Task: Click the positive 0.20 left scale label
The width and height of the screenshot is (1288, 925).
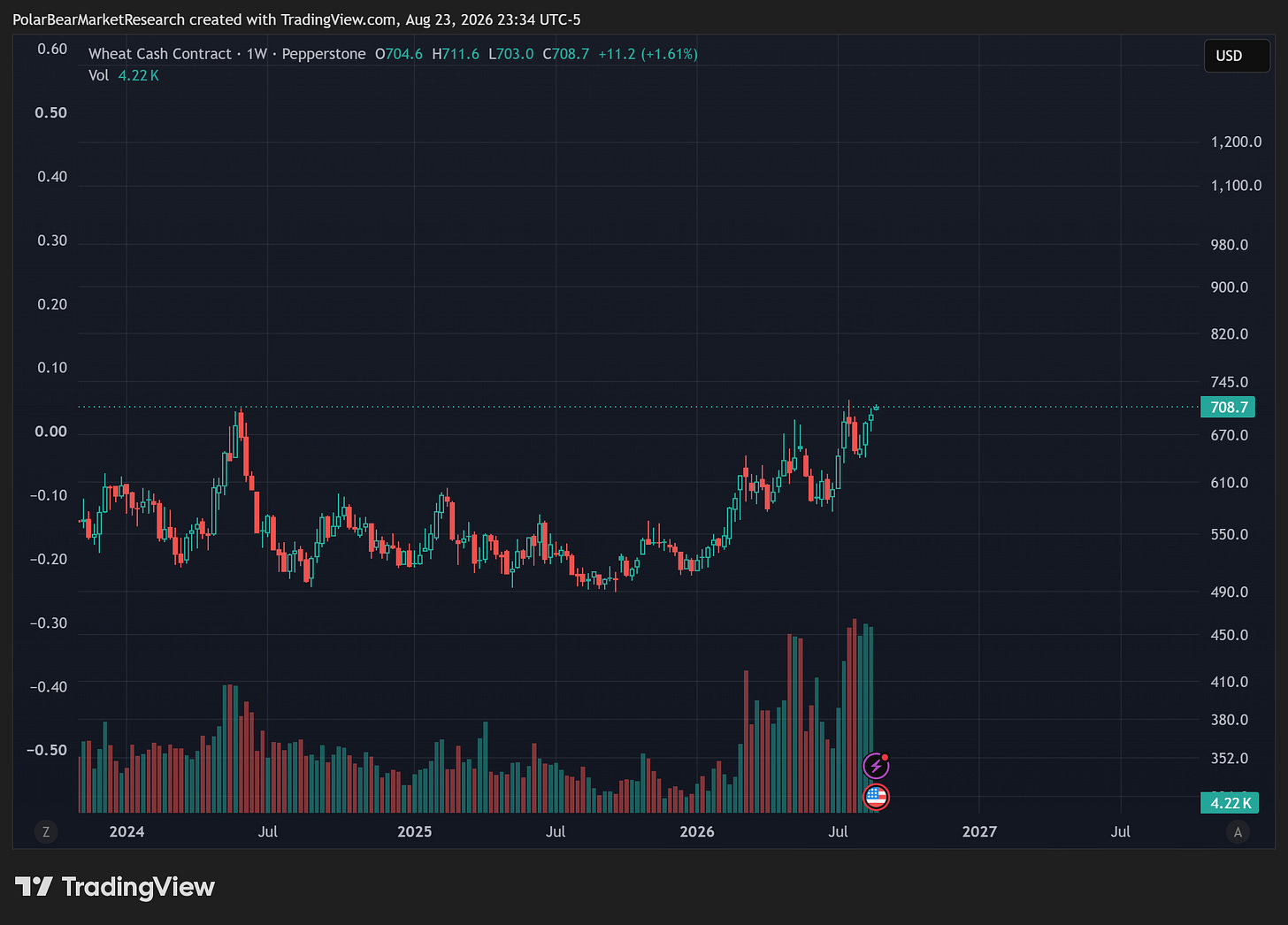Action: [52, 303]
